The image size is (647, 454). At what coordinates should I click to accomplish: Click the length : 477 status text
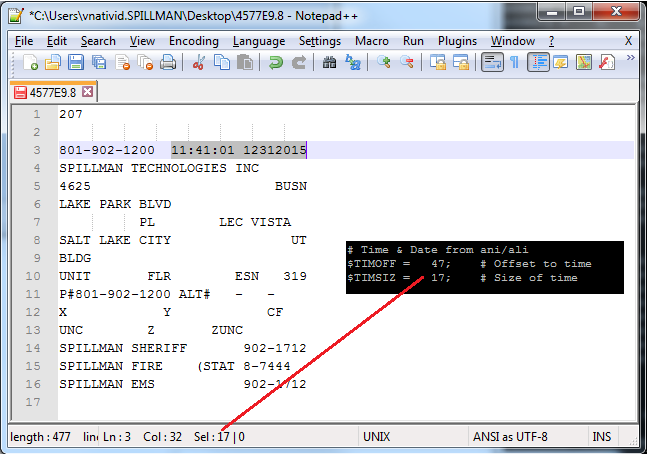tap(40, 437)
